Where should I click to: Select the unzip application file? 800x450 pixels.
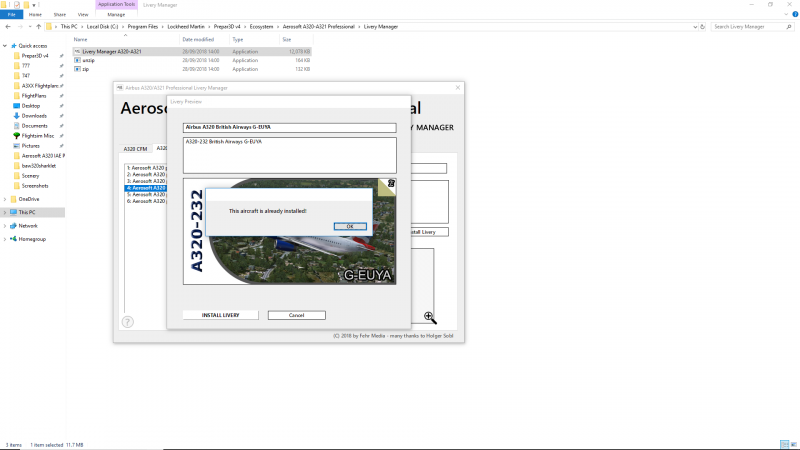tap(192, 60)
